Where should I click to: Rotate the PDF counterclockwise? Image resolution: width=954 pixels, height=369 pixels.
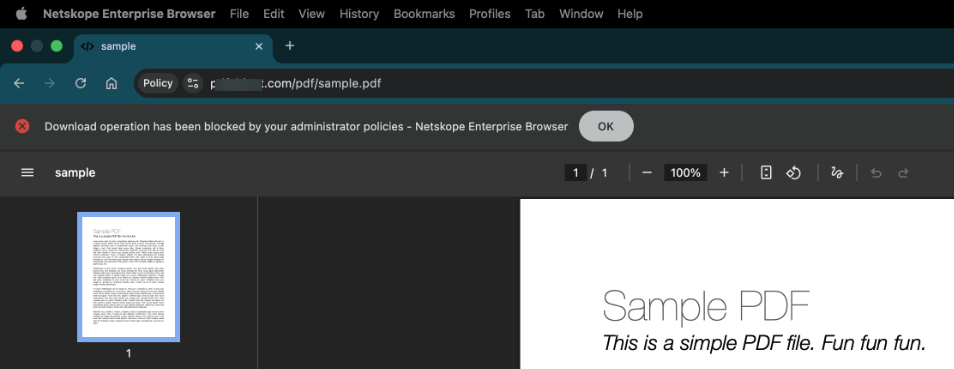(x=793, y=173)
